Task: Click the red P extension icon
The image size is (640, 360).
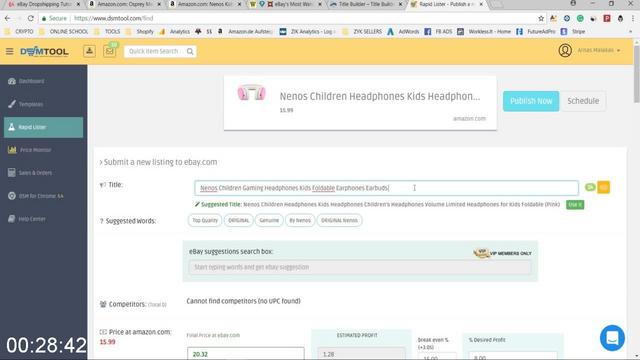Action: 607,18
